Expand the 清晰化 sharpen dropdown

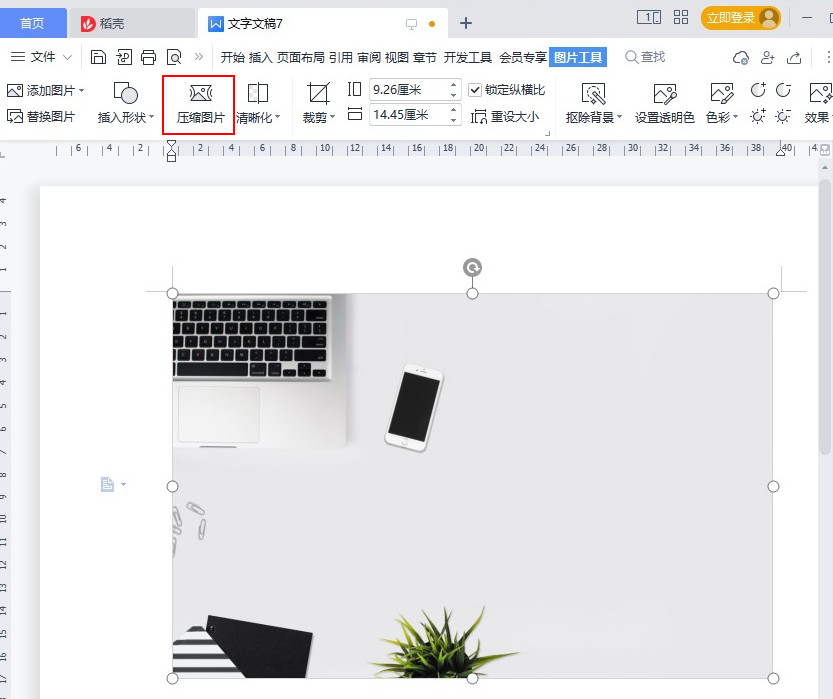click(x=260, y=104)
